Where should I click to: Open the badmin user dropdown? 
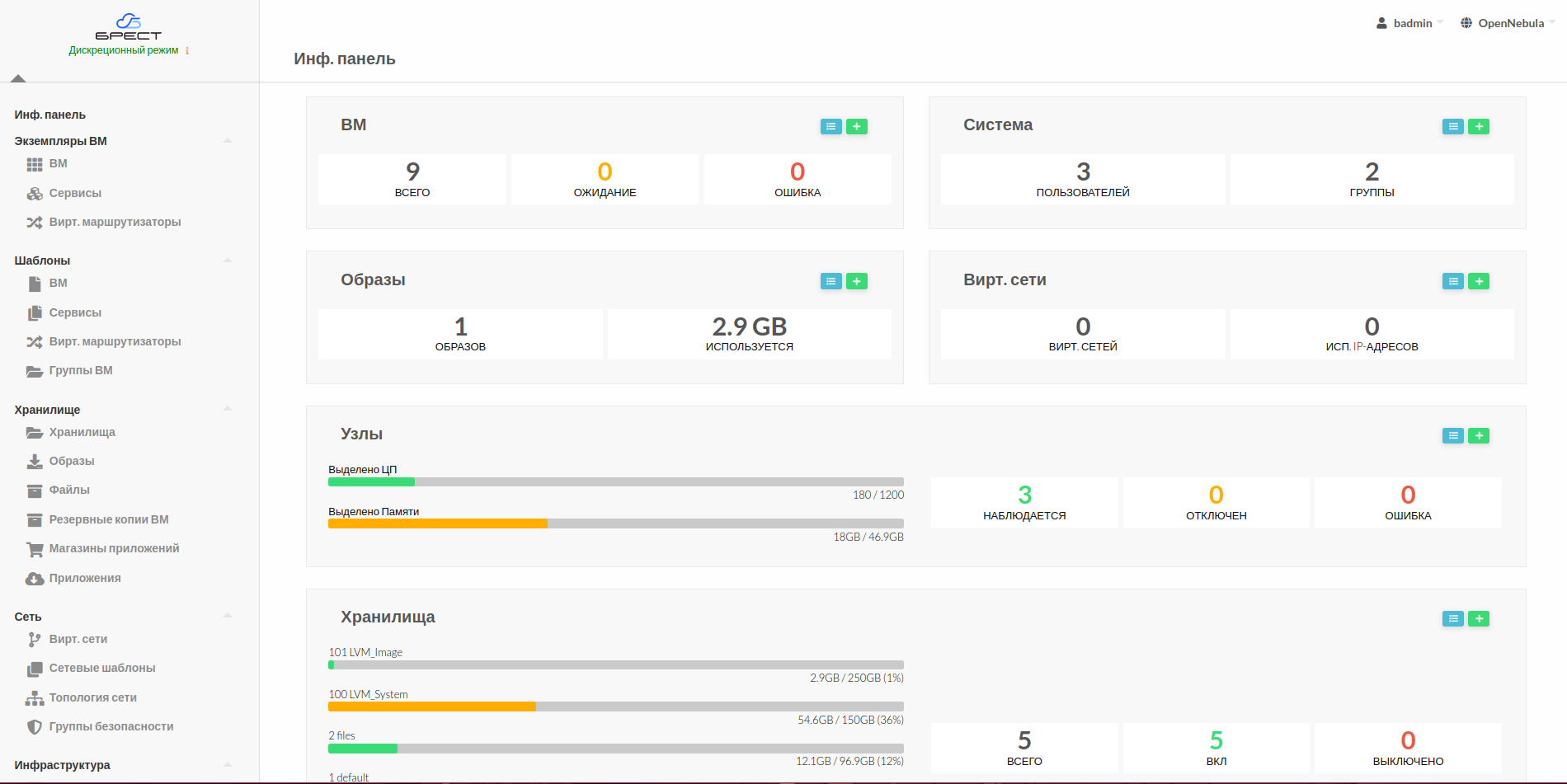tap(1410, 23)
